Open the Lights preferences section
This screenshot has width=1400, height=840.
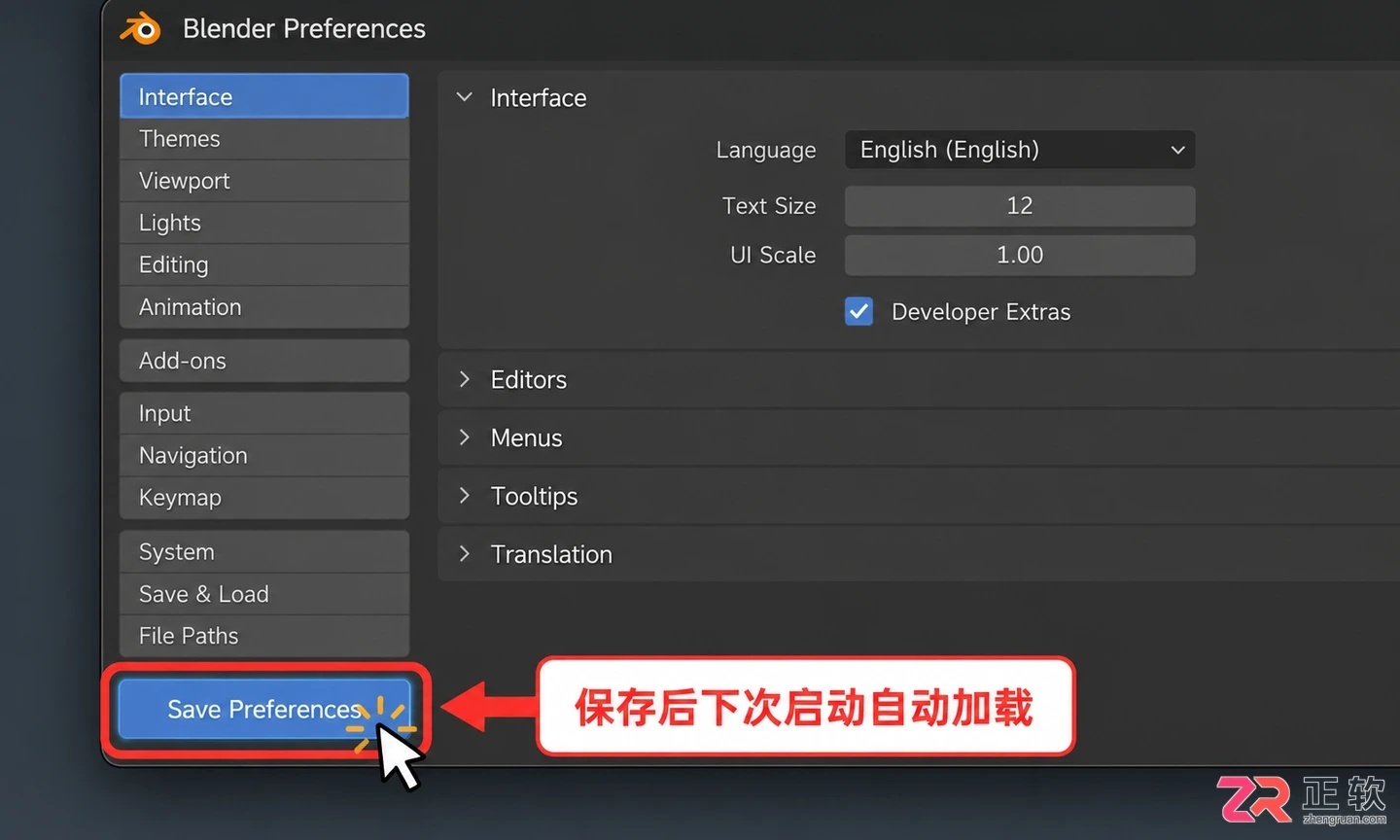tap(264, 223)
